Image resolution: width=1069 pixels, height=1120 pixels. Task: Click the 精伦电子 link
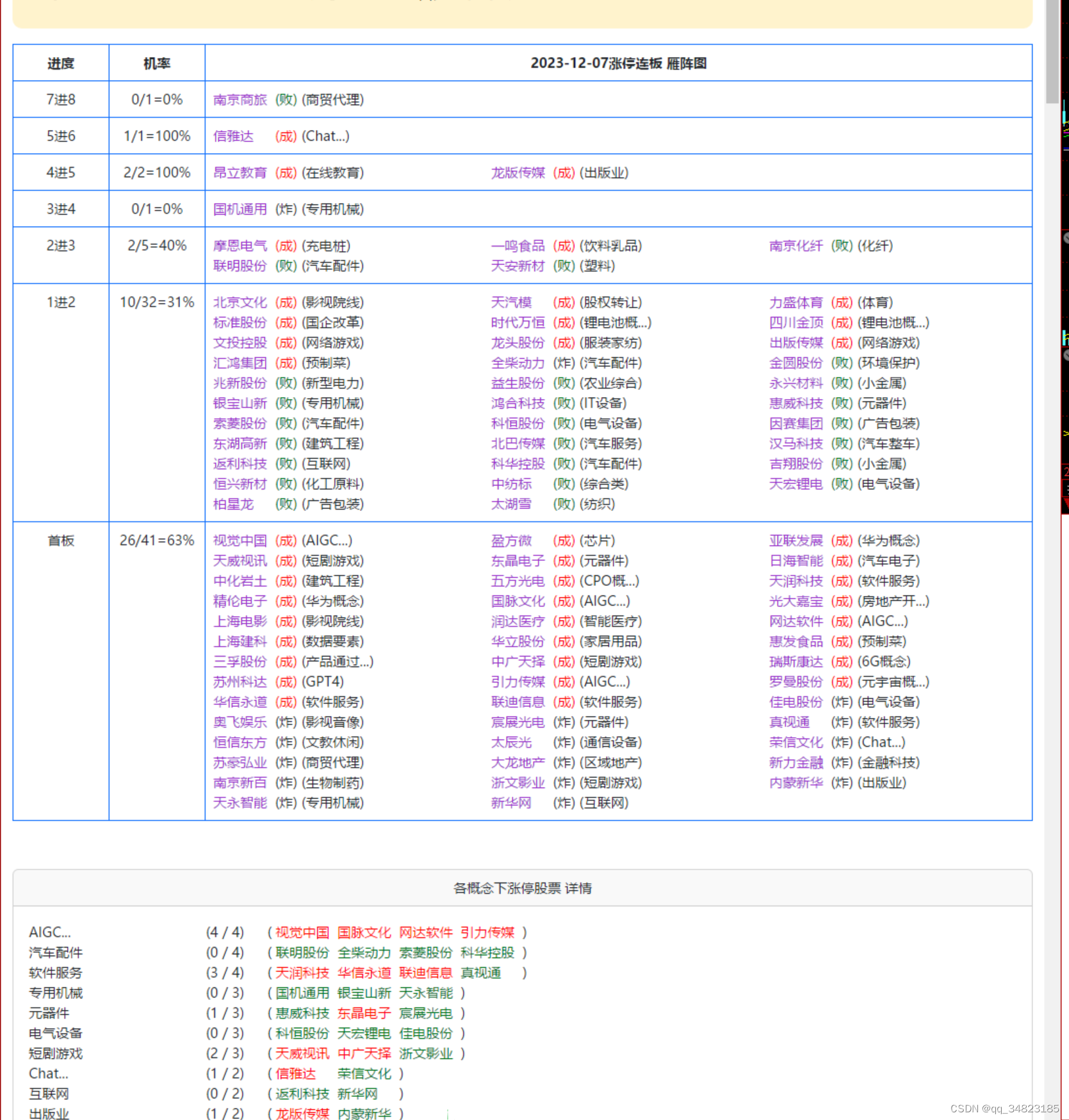(240, 601)
